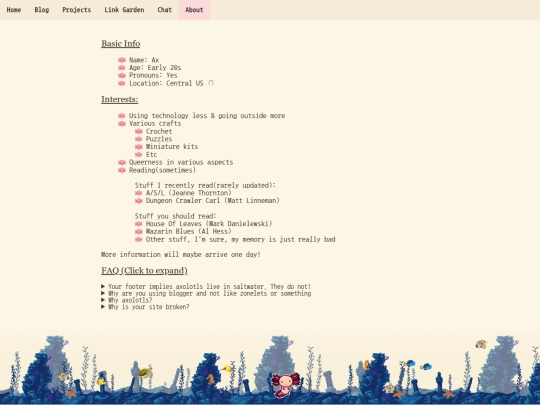
Task: Click 'Queerness in various aspects' item
Action: point(181,162)
